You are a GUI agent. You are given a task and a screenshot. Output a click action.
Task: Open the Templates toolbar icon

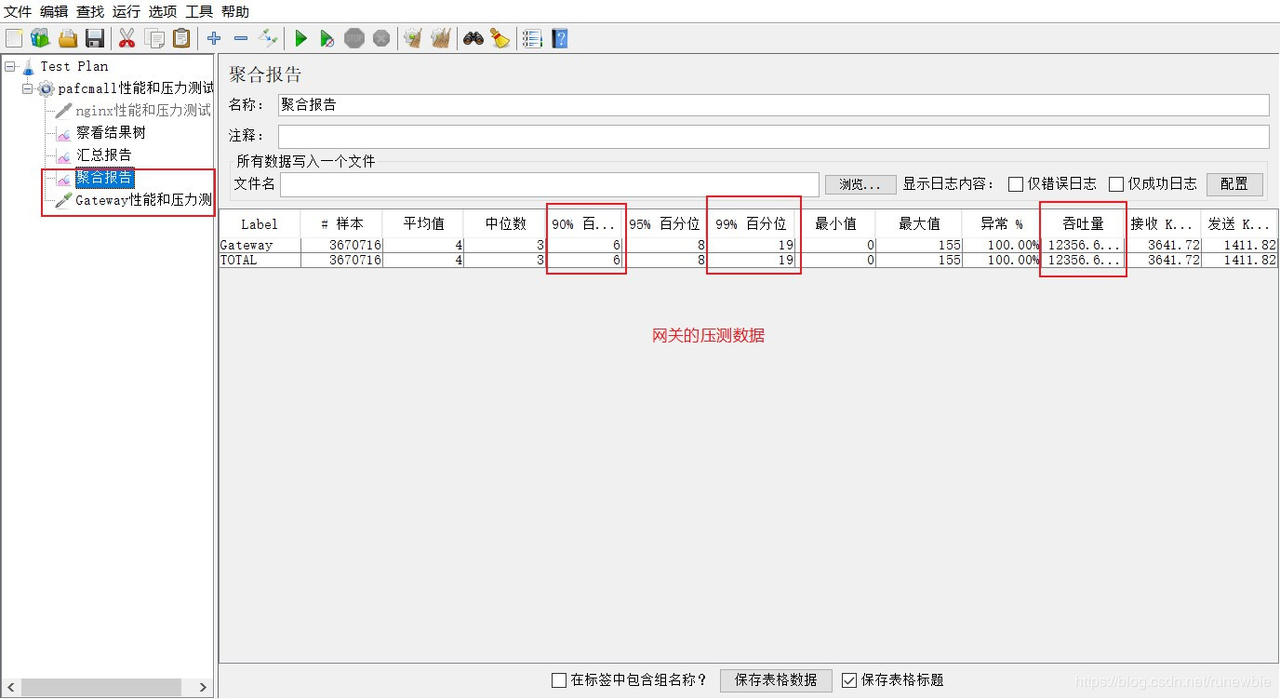click(x=40, y=38)
